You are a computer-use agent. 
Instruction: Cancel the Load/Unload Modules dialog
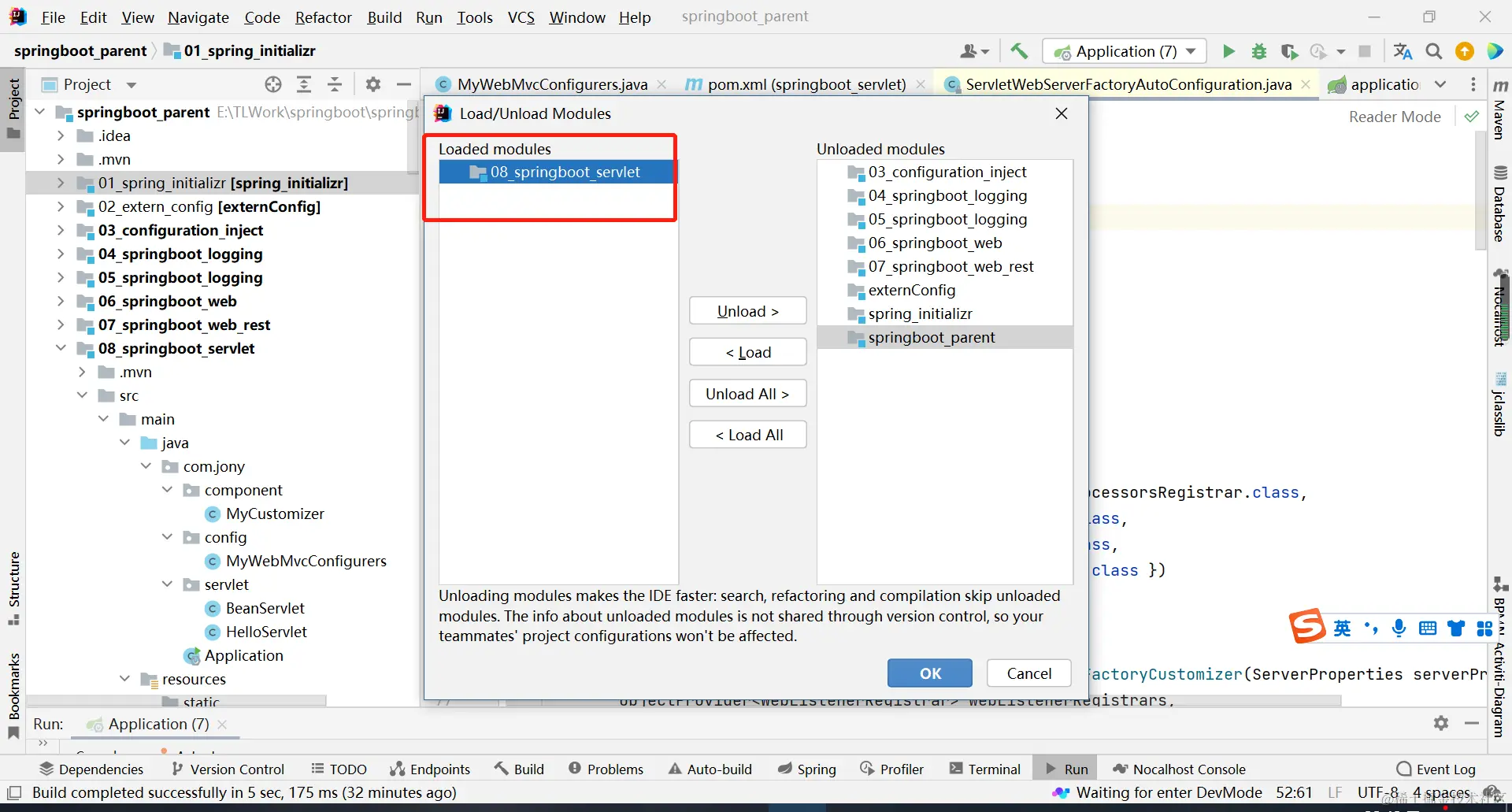(x=1028, y=673)
